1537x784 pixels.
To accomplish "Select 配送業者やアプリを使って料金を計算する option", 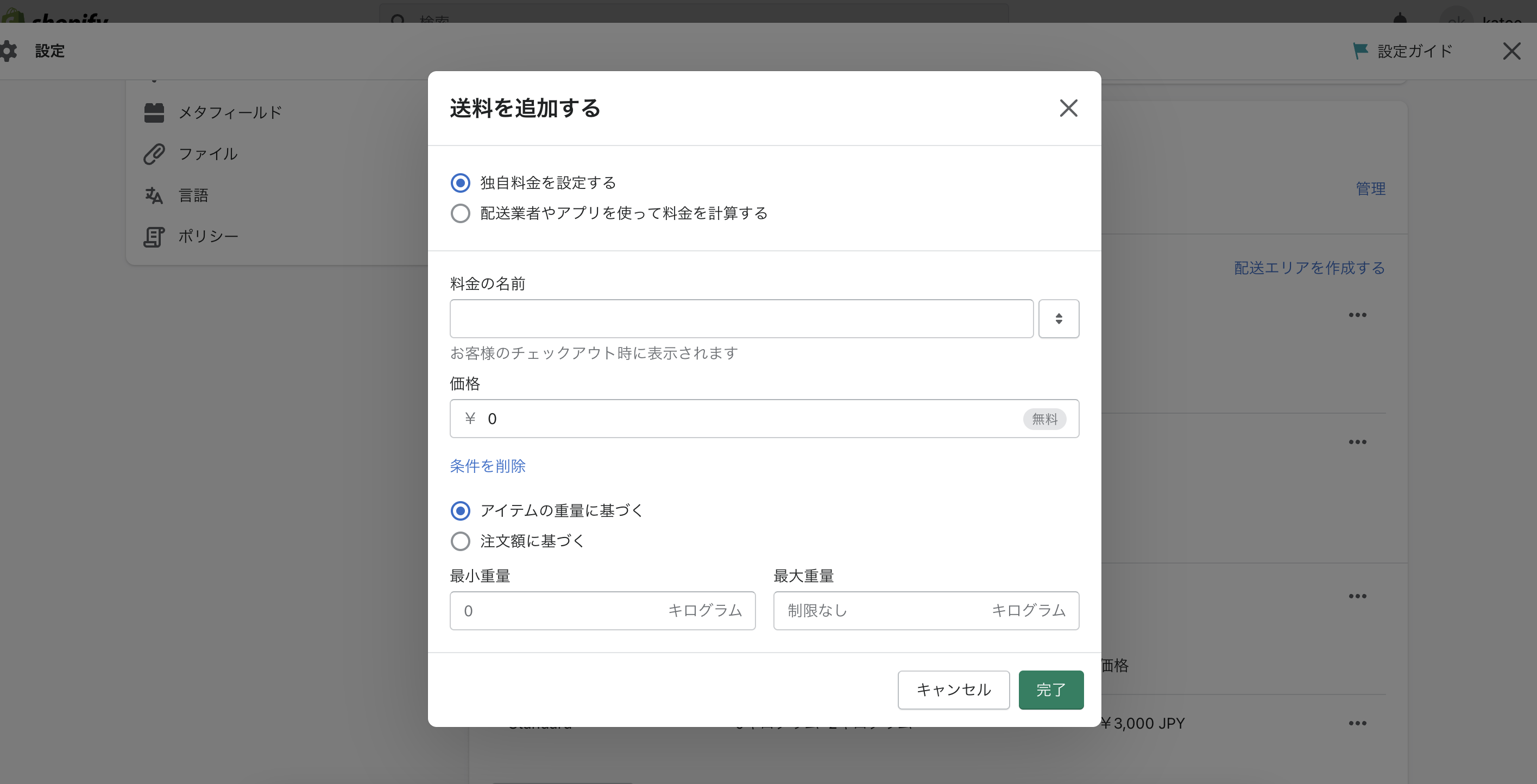I will [460, 213].
